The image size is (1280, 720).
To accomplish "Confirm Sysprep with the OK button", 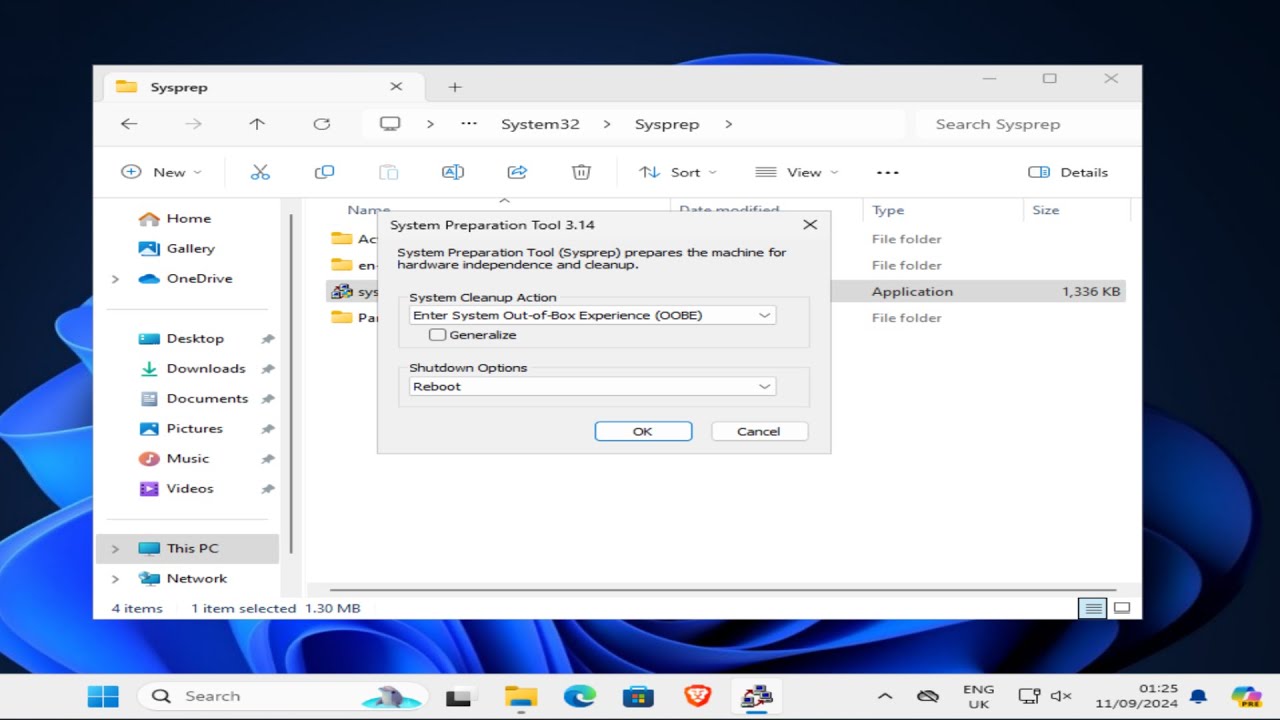I will point(643,431).
